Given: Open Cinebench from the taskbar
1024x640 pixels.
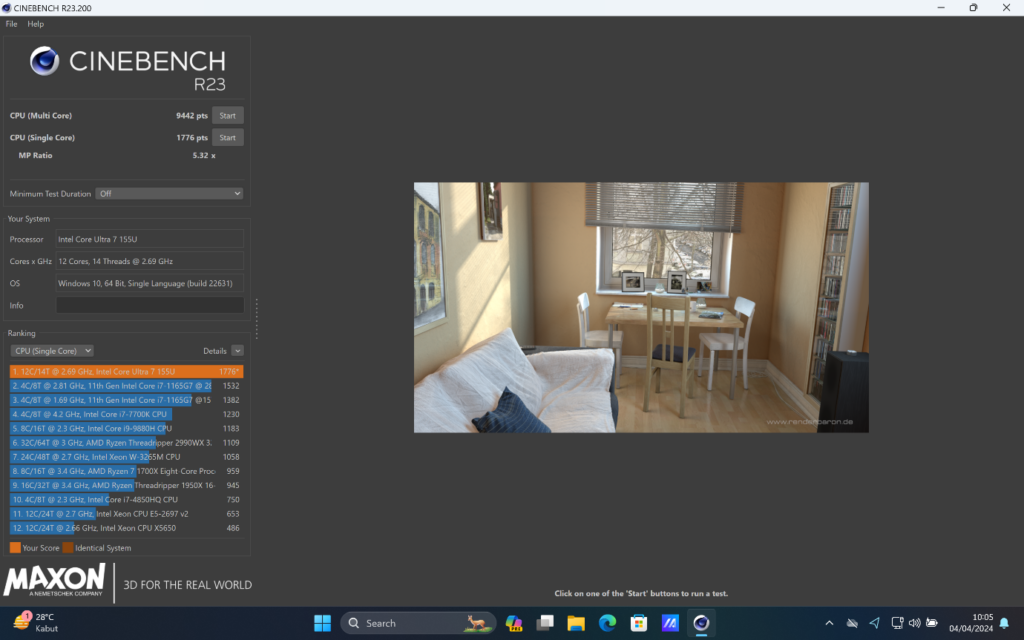Looking at the screenshot, I should coord(700,623).
